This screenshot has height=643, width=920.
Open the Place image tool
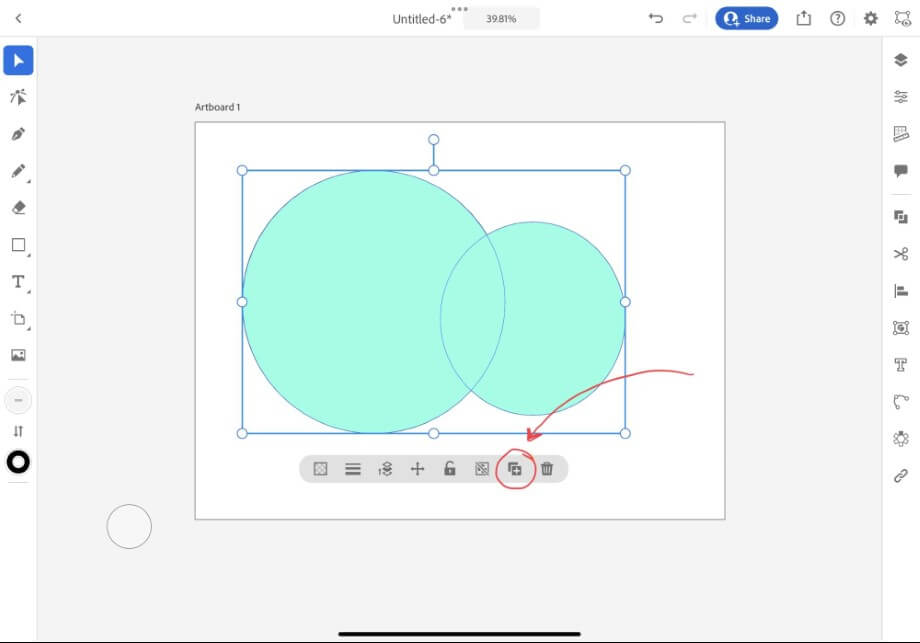point(18,355)
